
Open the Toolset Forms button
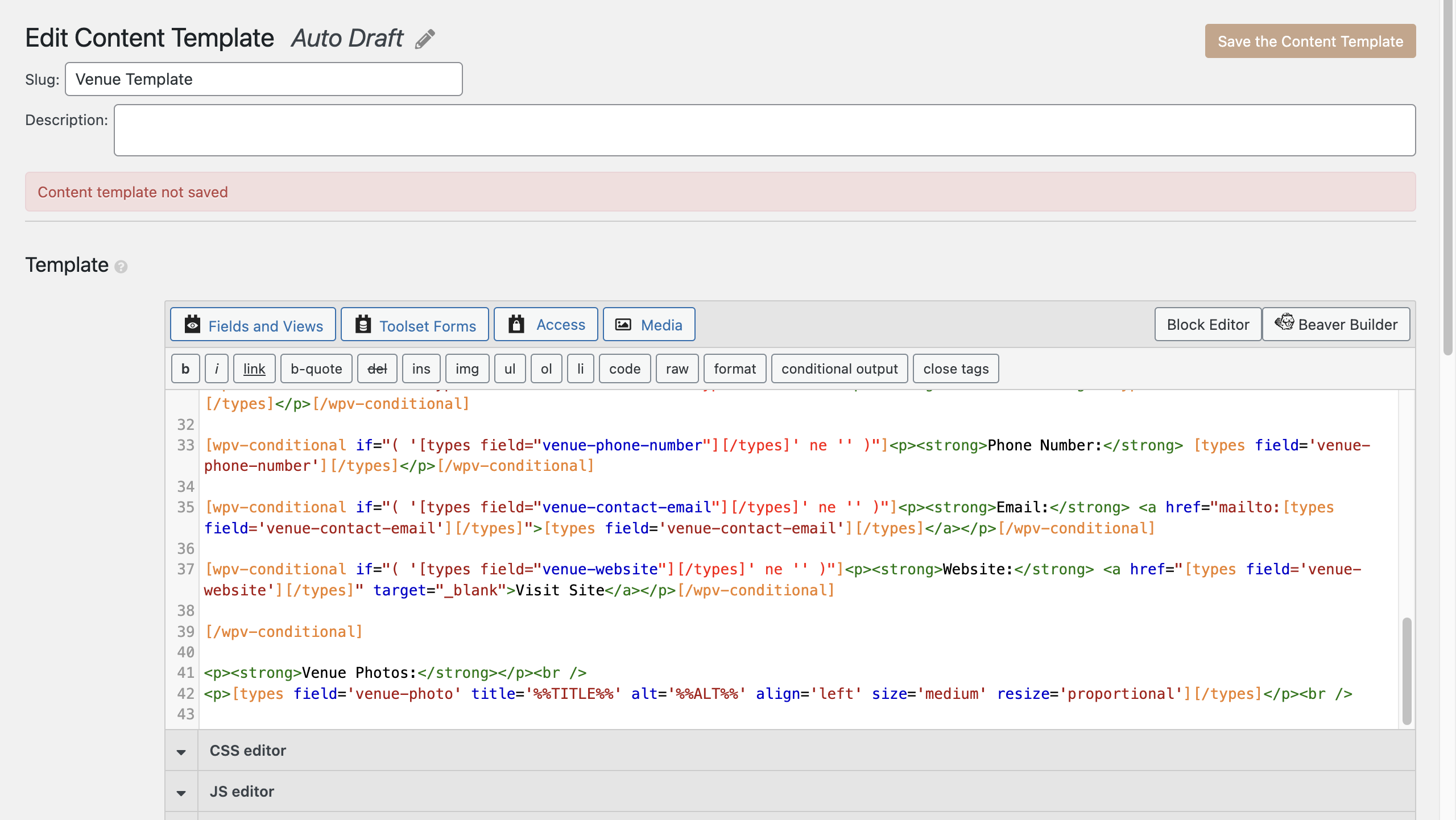click(x=415, y=325)
